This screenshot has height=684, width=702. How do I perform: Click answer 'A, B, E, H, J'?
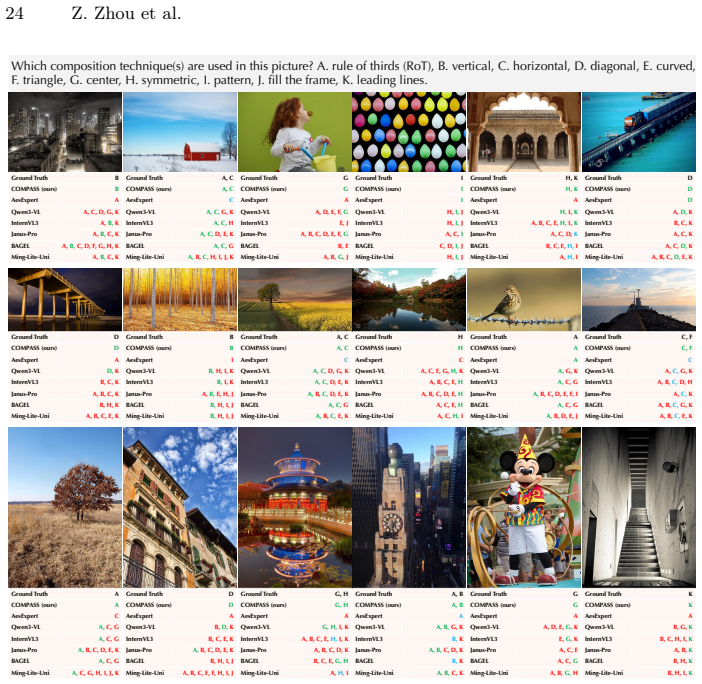pos(218,394)
